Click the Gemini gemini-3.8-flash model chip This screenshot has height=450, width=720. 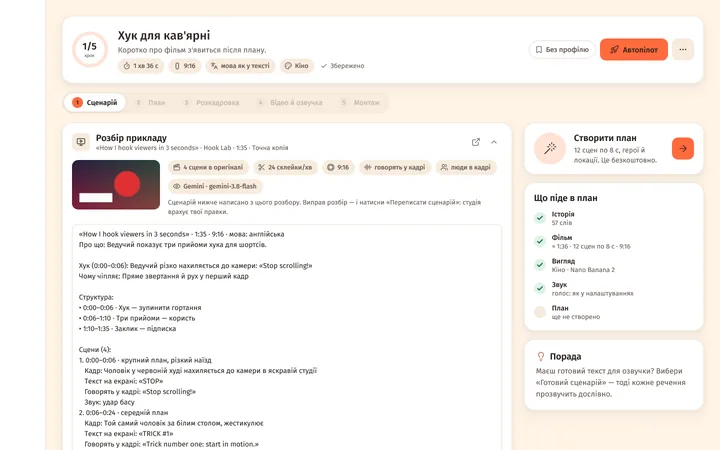[x=215, y=186]
